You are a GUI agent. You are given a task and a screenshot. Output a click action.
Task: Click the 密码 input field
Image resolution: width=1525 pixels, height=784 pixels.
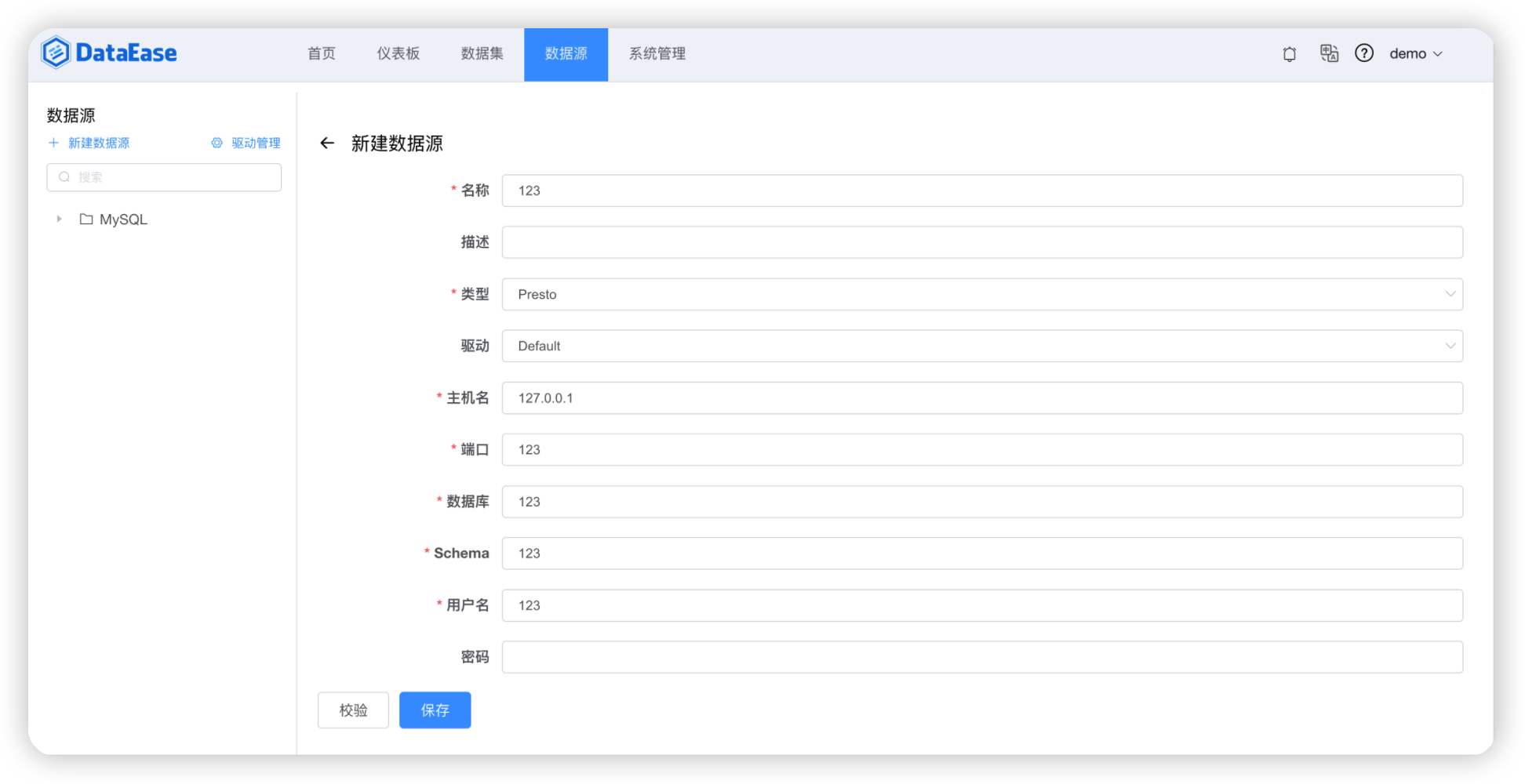(x=983, y=657)
